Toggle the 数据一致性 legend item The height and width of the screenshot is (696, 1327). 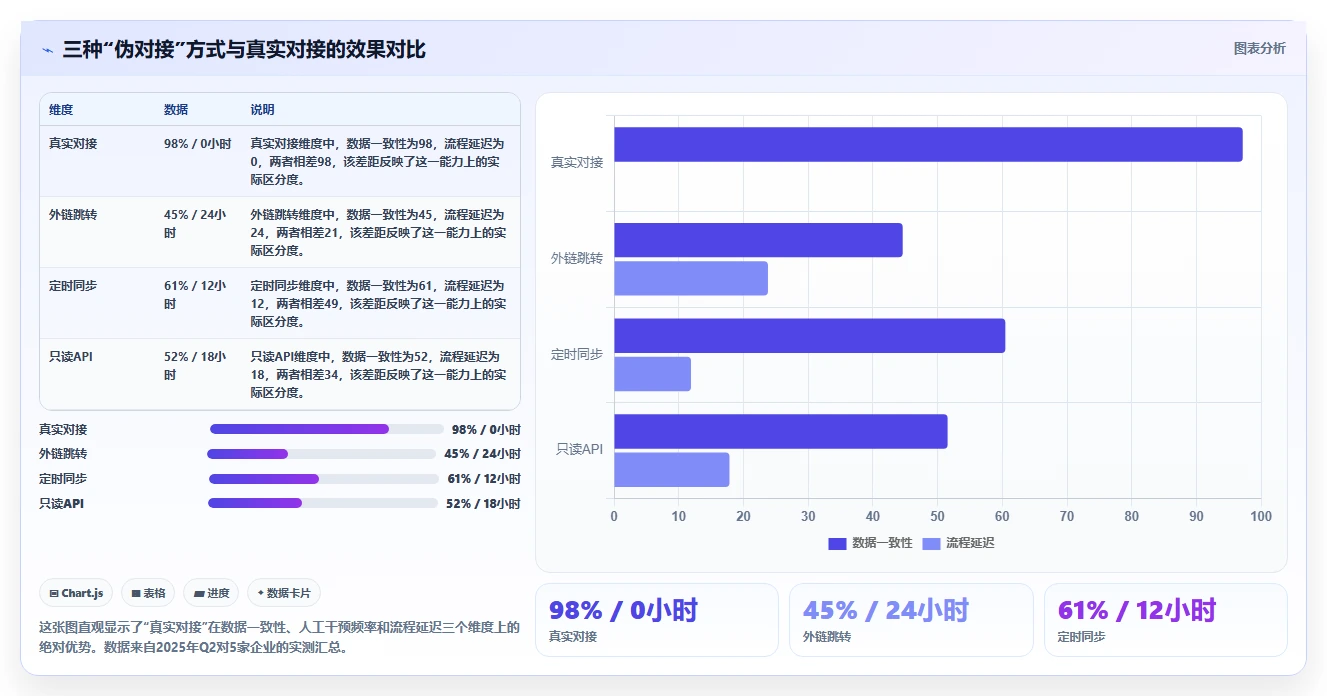[870, 543]
